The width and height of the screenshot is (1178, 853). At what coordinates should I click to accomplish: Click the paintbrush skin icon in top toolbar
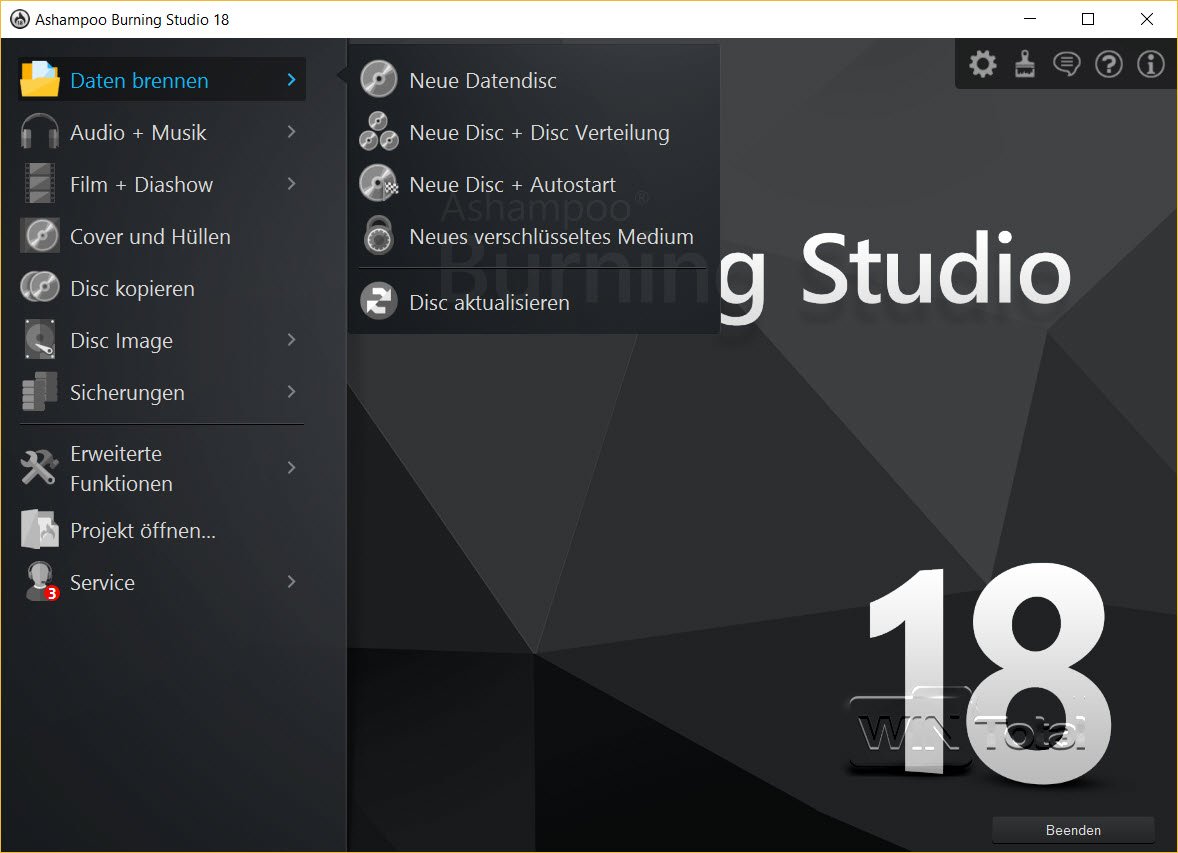1025,64
